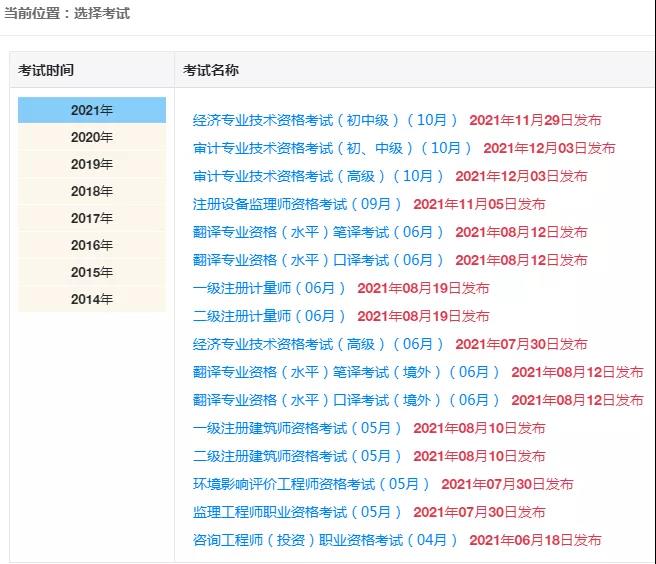Select 2017年 from exam time column

(x=92, y=218)
